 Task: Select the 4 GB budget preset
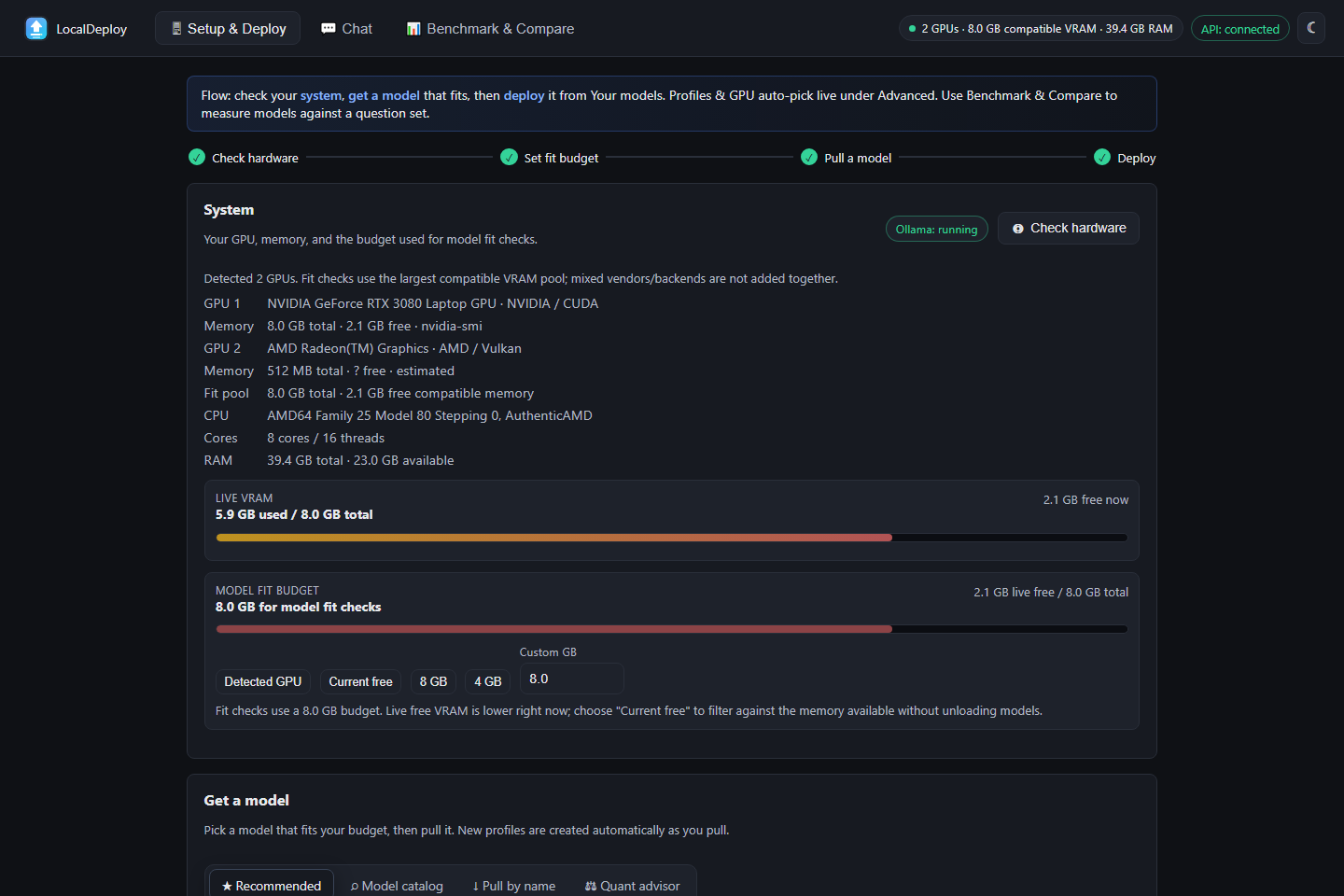point(488,682)
